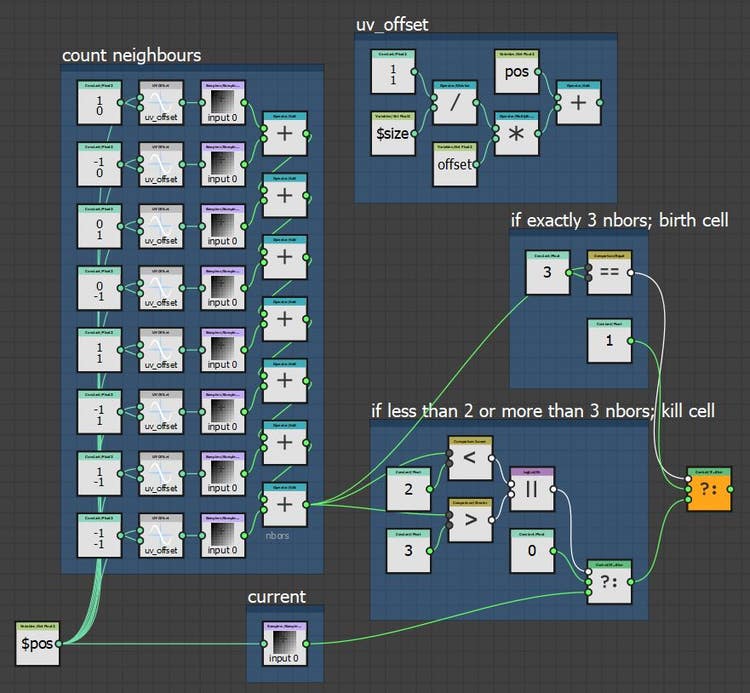
Task: Select the input 0 sampler in the -1 -1 row
Action: (223, 536)
